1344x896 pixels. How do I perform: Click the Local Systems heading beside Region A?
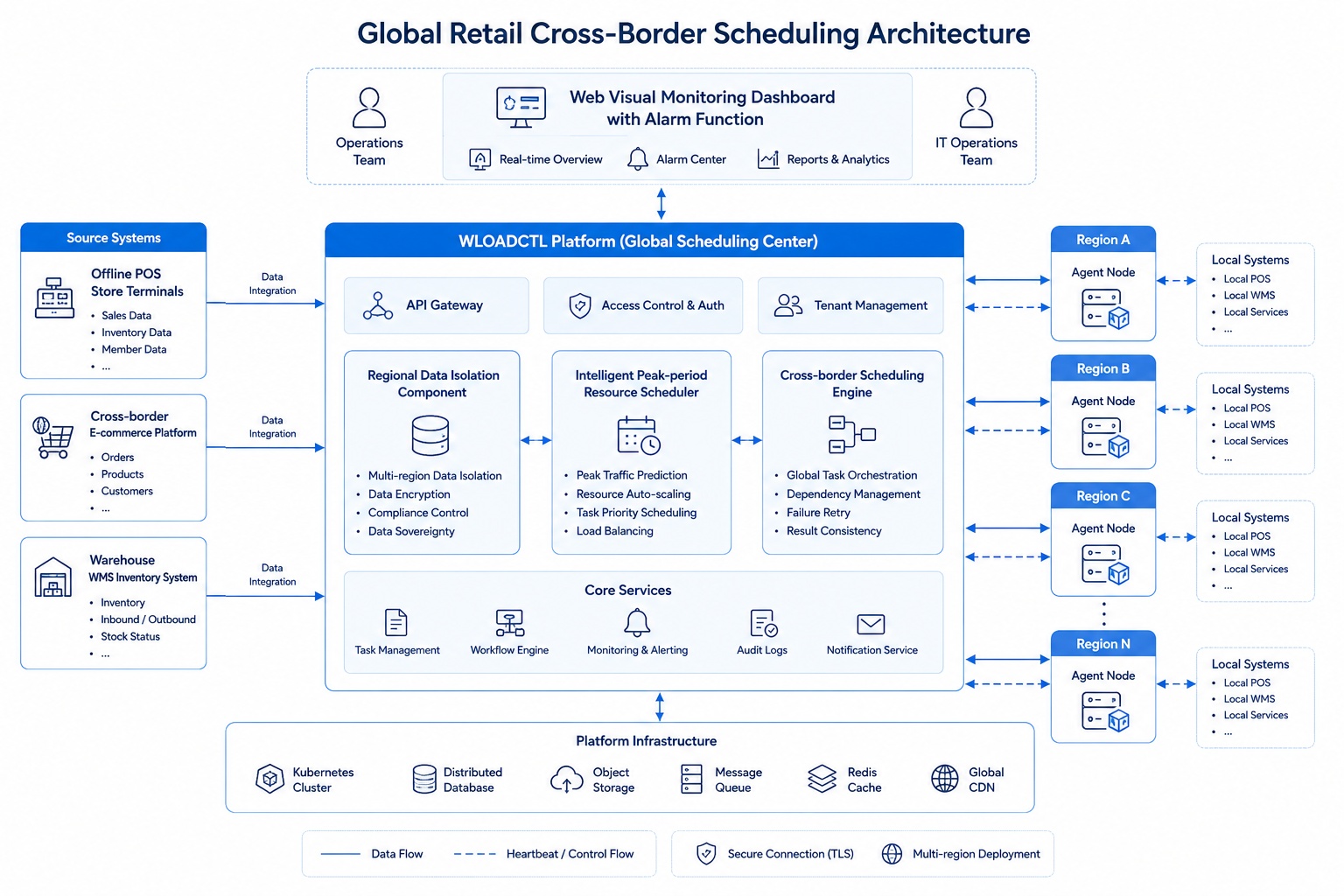click(1250, 260)
